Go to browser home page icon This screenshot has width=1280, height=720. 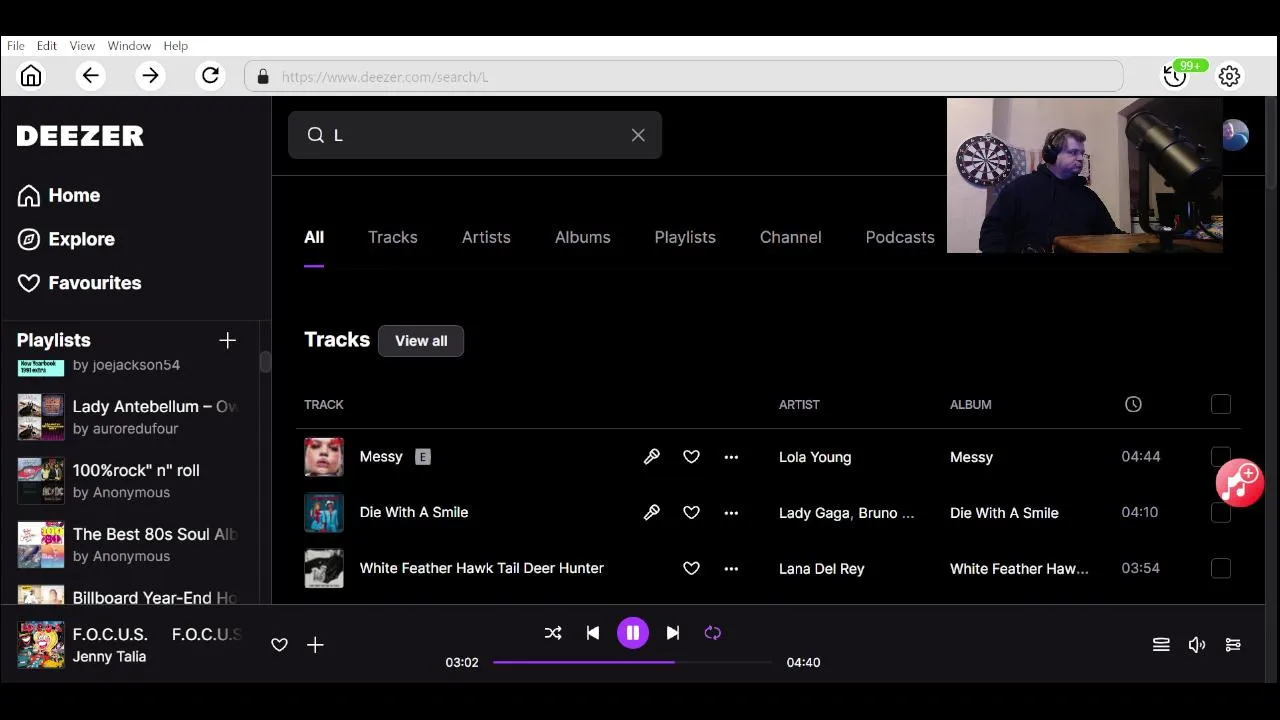click(31, 76)
